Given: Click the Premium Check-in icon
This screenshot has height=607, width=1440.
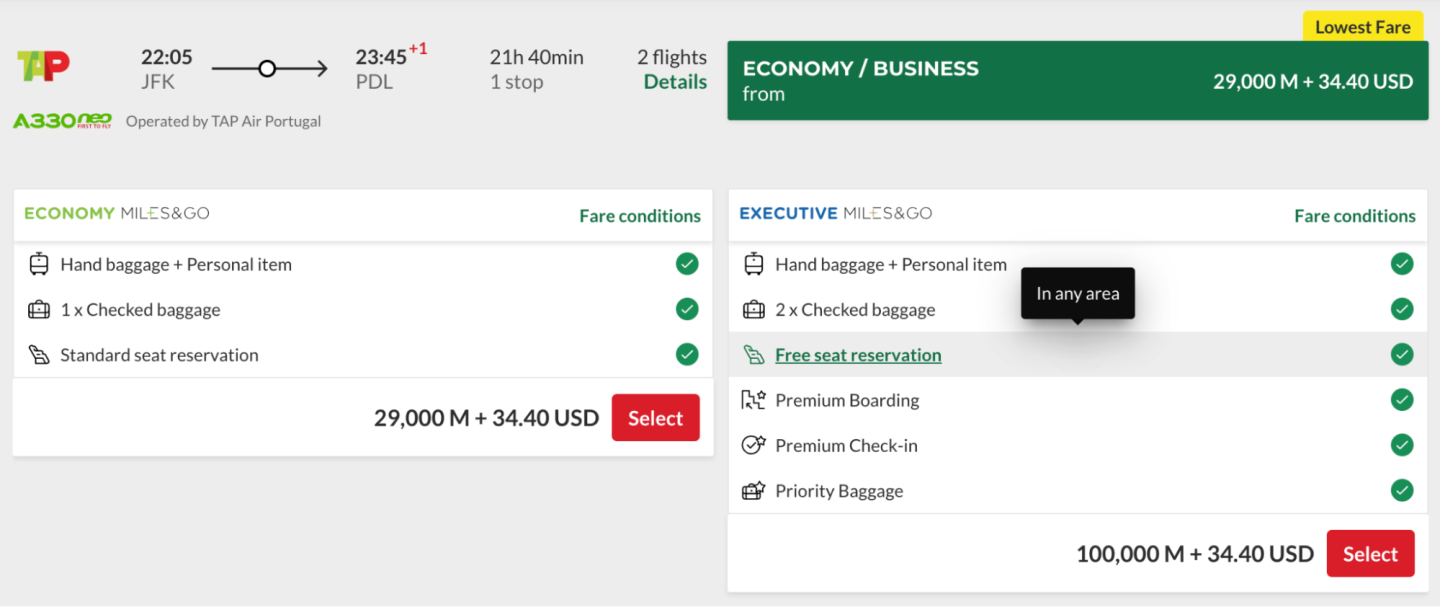Looking at the screenshot, I should point(753,445).
